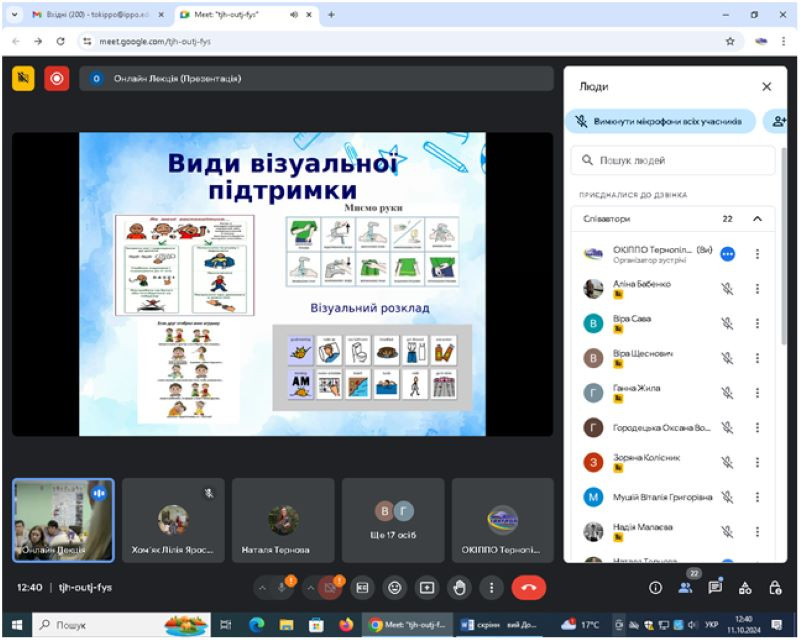800x640 pixels.
Task: Switch to the Gmail inbox browser tab
Action: point(98,15)
